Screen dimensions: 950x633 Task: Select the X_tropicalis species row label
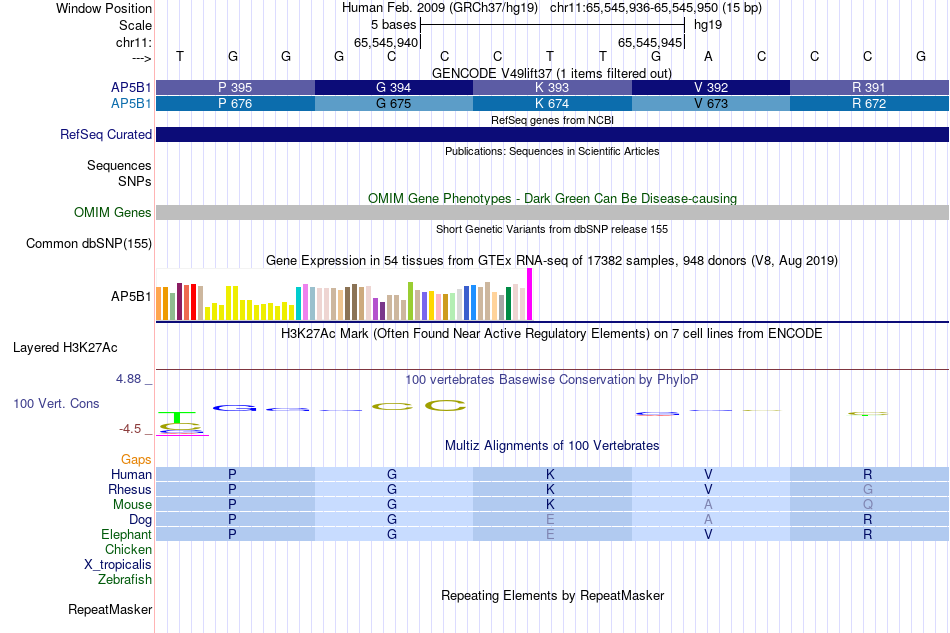point(118,565)
